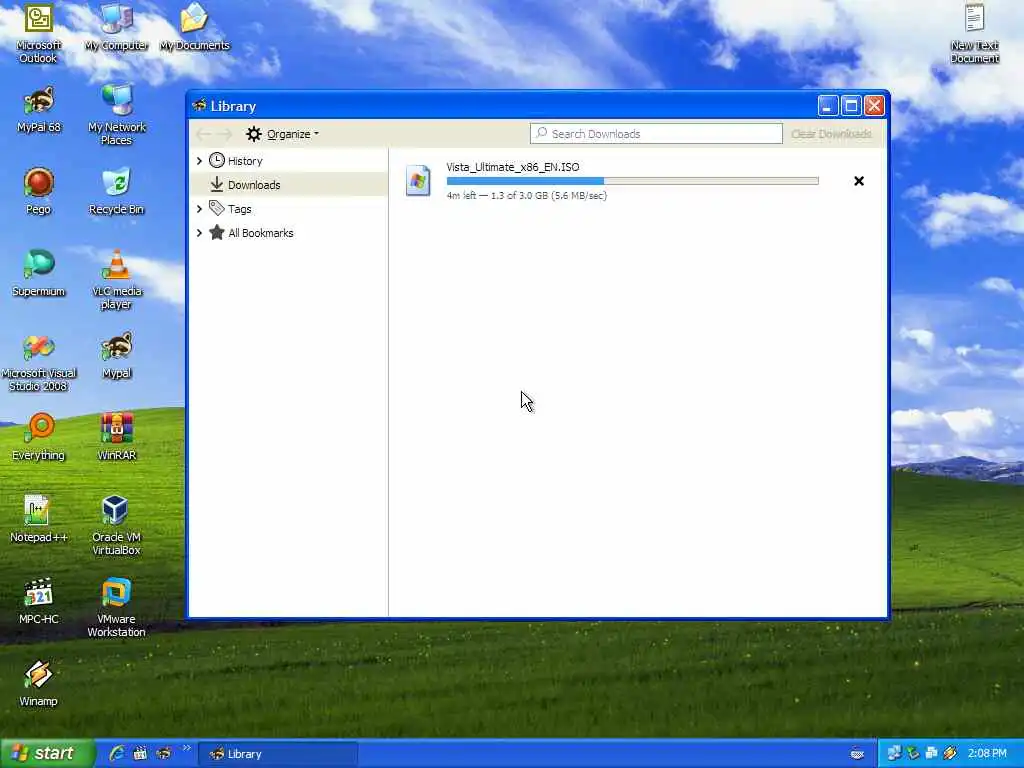Click the keyboard icon left of the tray
This screenshot has width=1024, height=768.
pos(857,754)
